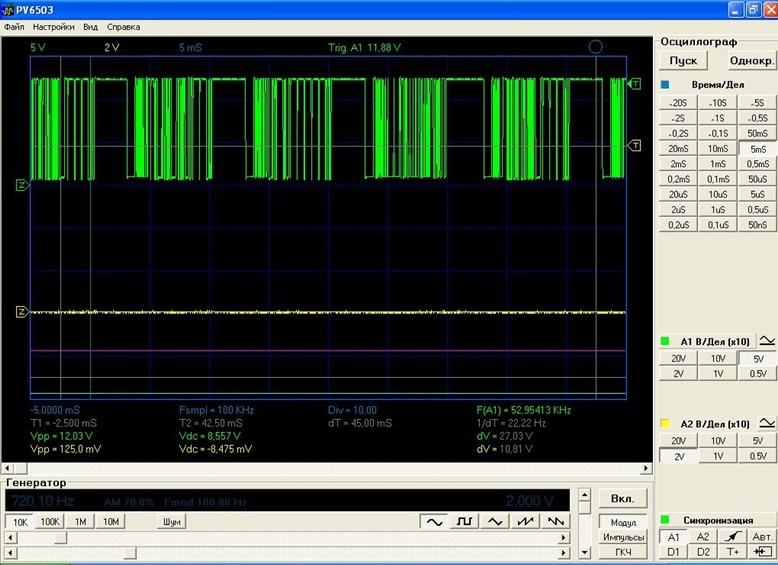The width and height of the screenshot is (778, 565).
Task: Select the 10K generator frequency range
Action: tap(20, 522)
